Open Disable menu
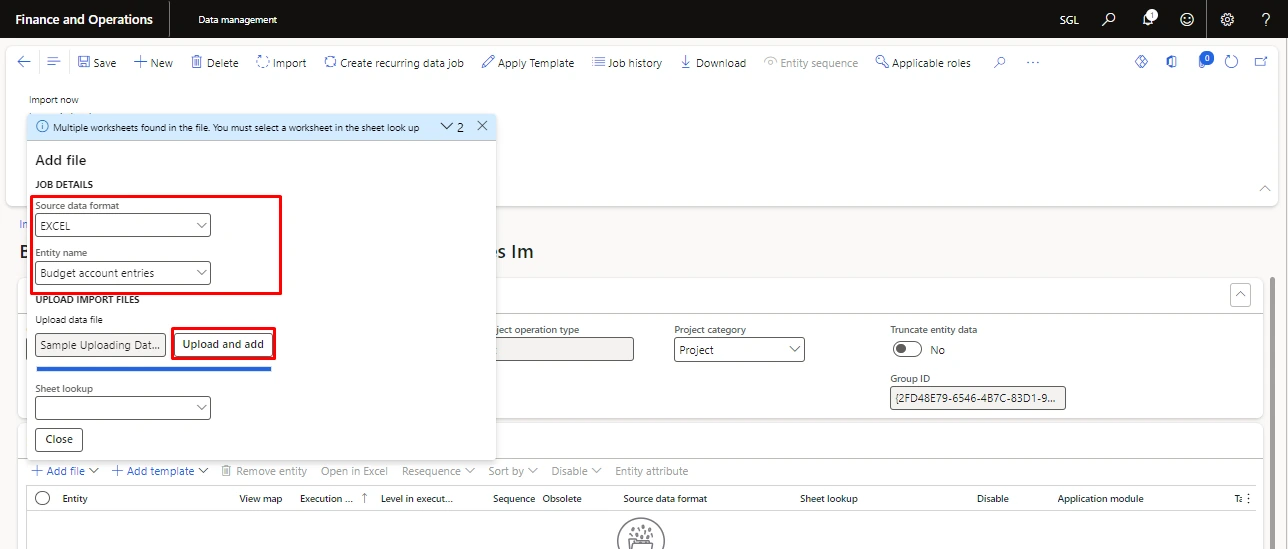The image size is (1288, 549). 576,471
